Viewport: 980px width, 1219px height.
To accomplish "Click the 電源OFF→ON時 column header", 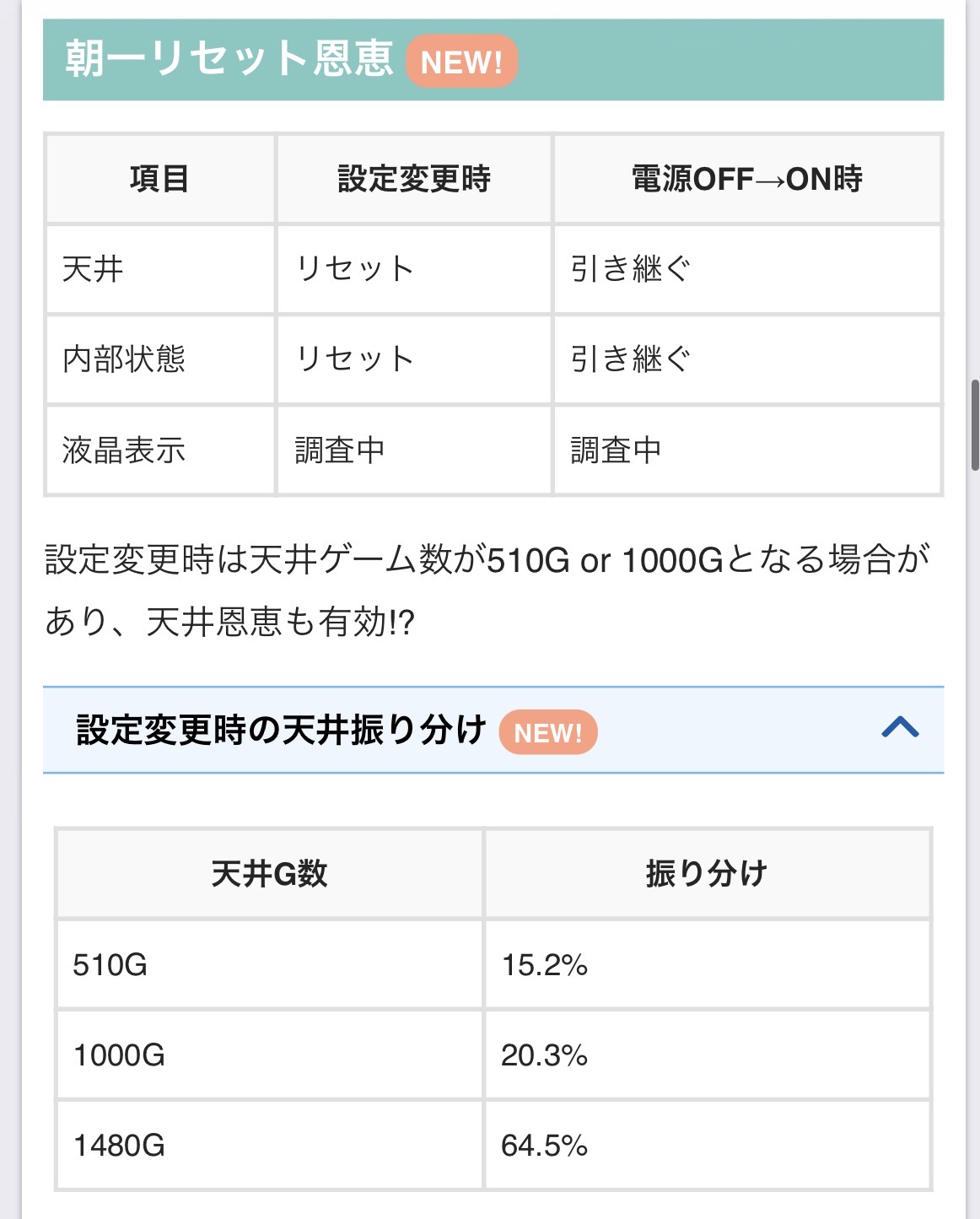I will pyautogui.click(x=746, y=179).
